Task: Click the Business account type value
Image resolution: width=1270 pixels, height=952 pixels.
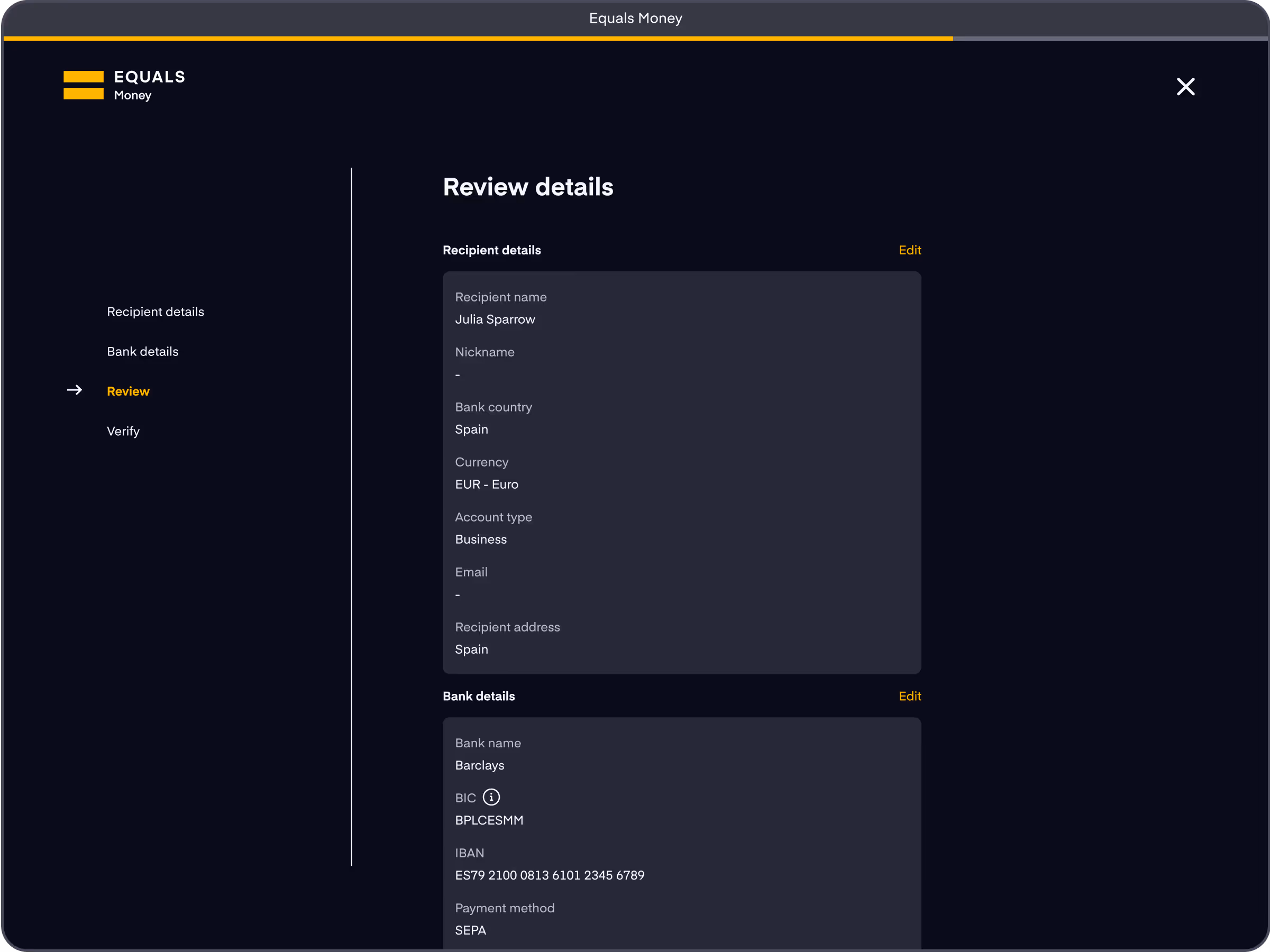Action: pyautogui.click(x=481, y=539)
